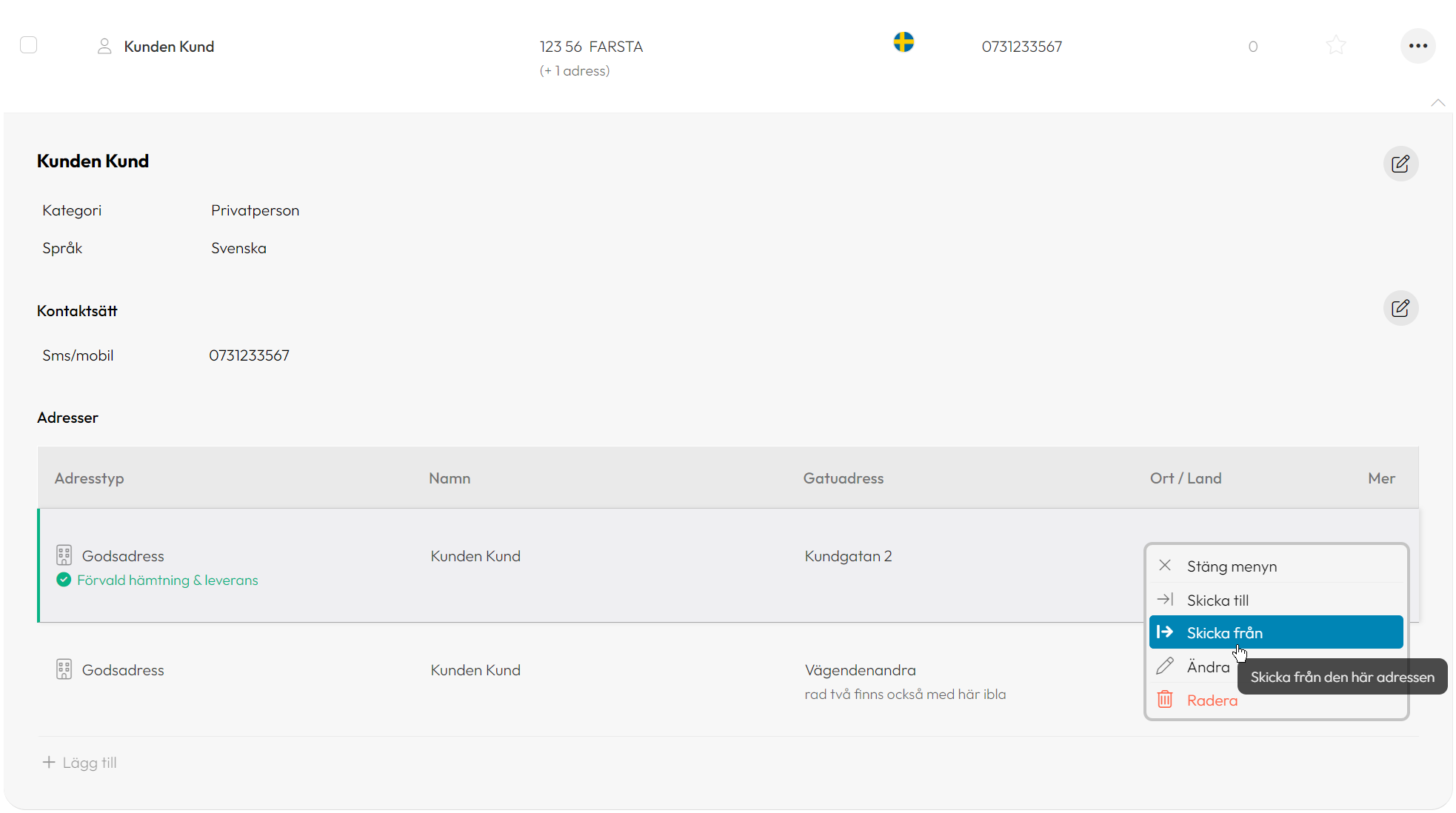This screenshot has width=1456, height=813.
Task: Click the X icon next to Stäng menyn
Action: click(1165, 566)
